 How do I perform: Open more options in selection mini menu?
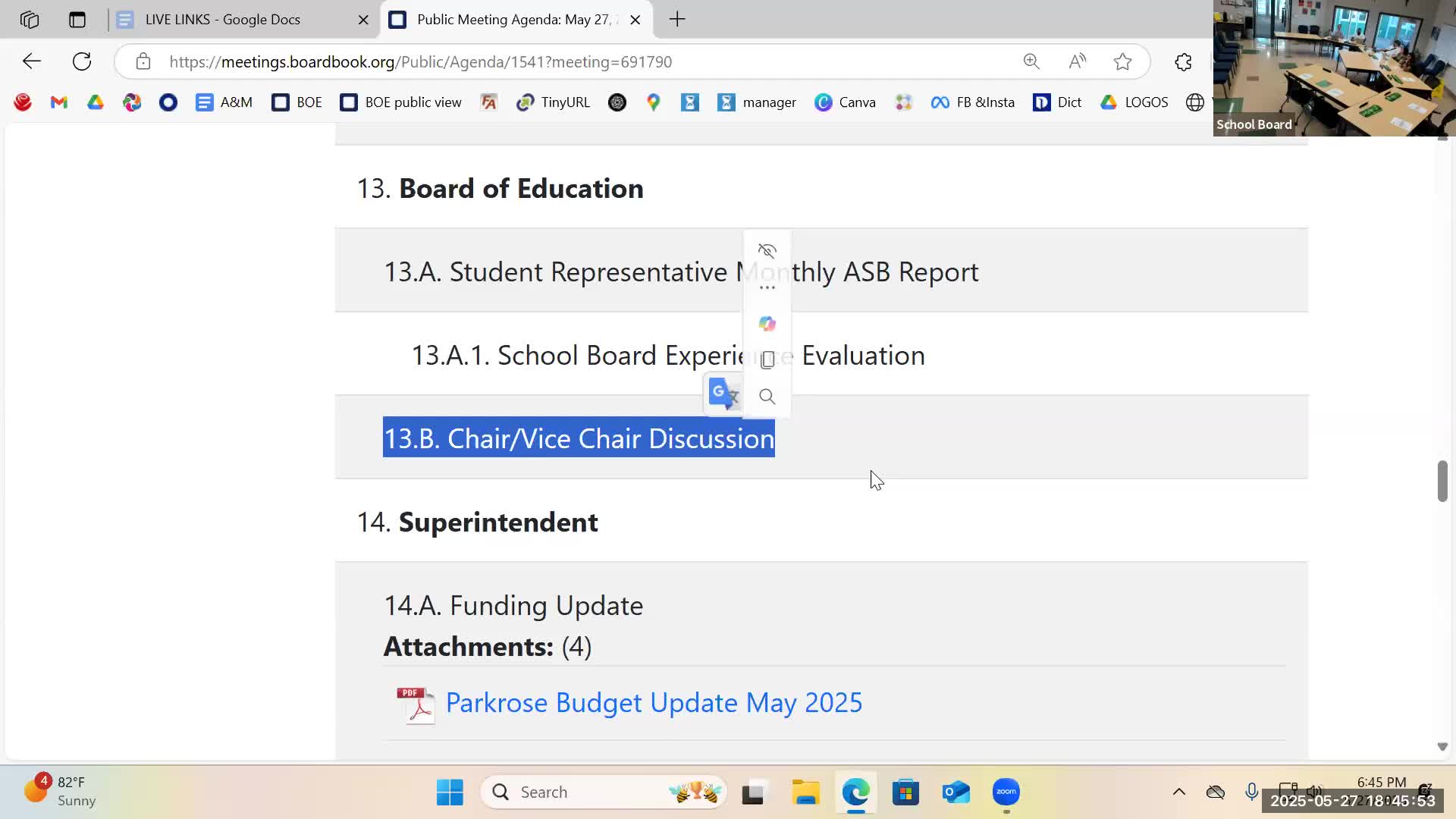[767, 287]
